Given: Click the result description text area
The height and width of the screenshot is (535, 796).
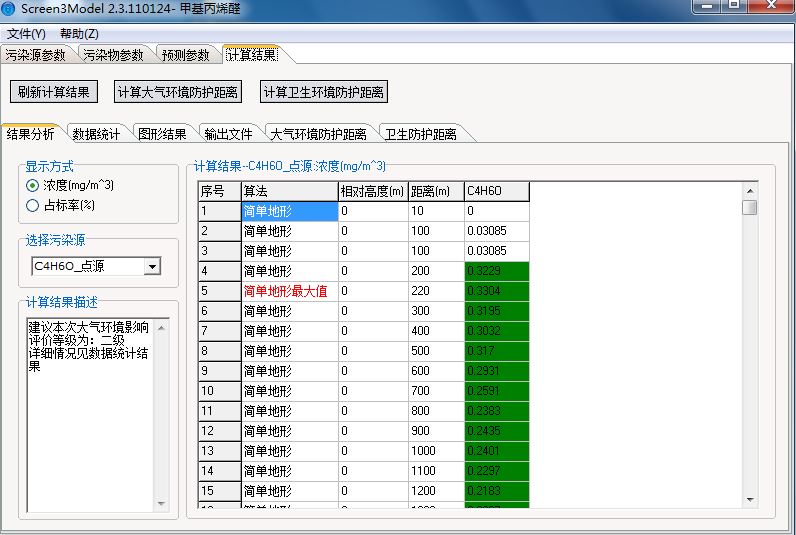Looking at the screenshot, I should 91,415.
